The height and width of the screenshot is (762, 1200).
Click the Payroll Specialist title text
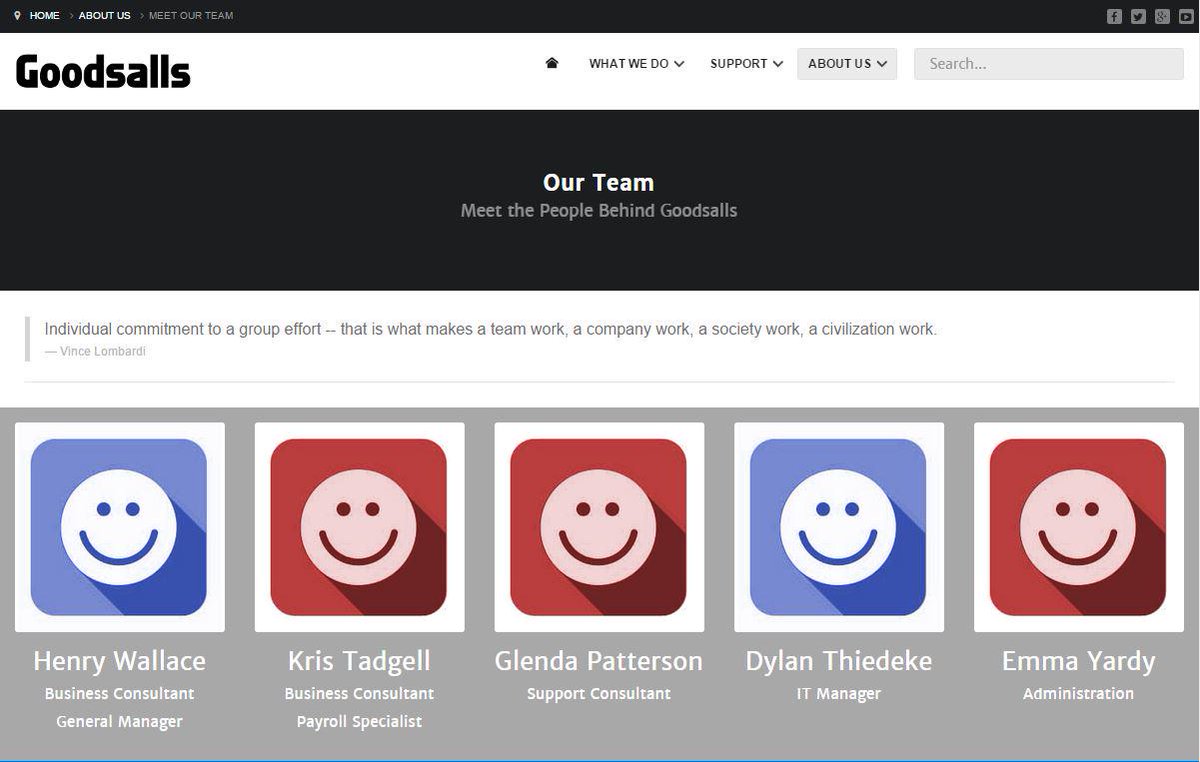[x=359, y=721]
